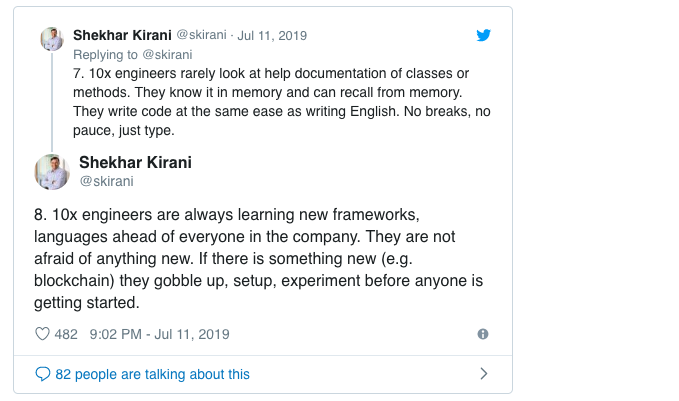This screenshot has height=401, width=679.
Task: Open @skirani handle next to the Jul 11 date
Action: [x=201, y=35]
